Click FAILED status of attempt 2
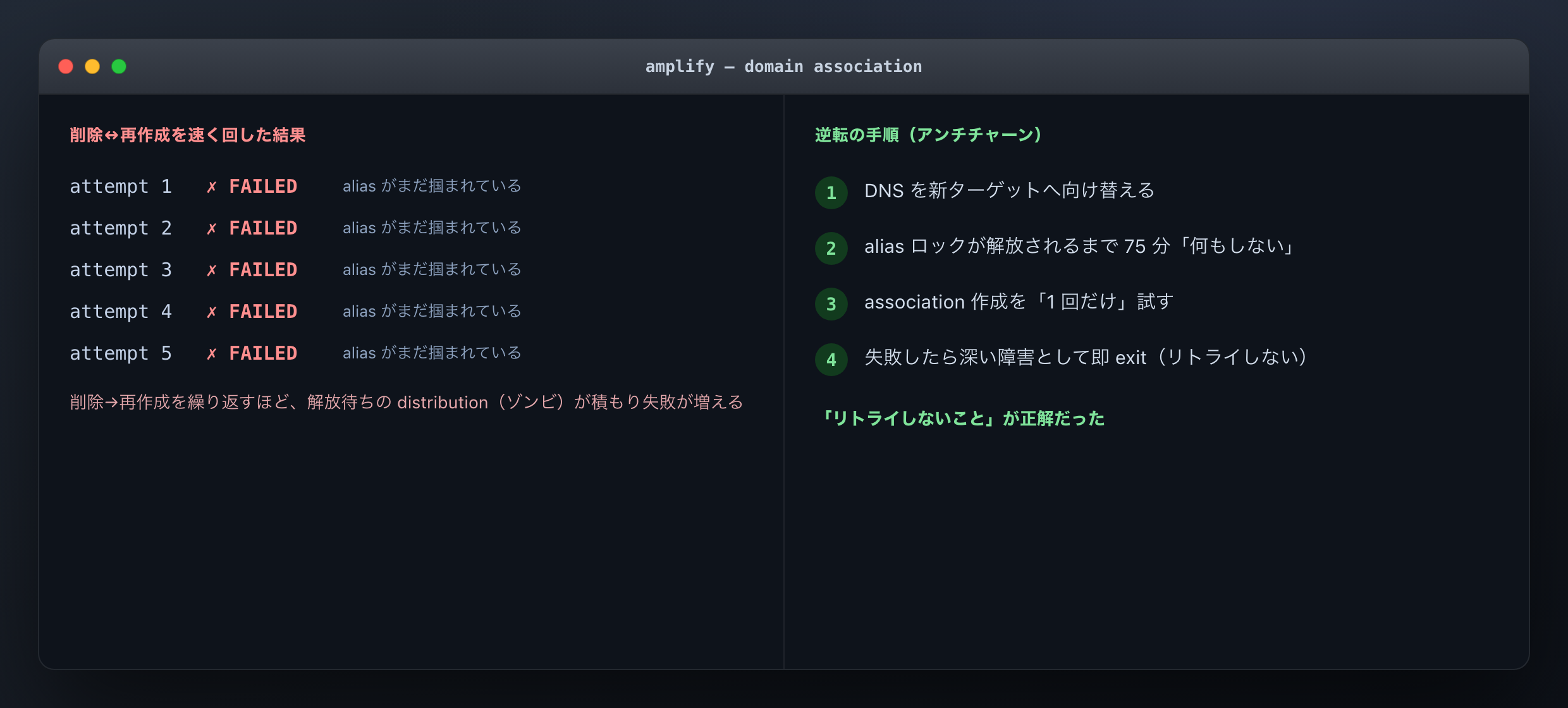This screenshot has width=1568, height=708. (x=263, y=228)
